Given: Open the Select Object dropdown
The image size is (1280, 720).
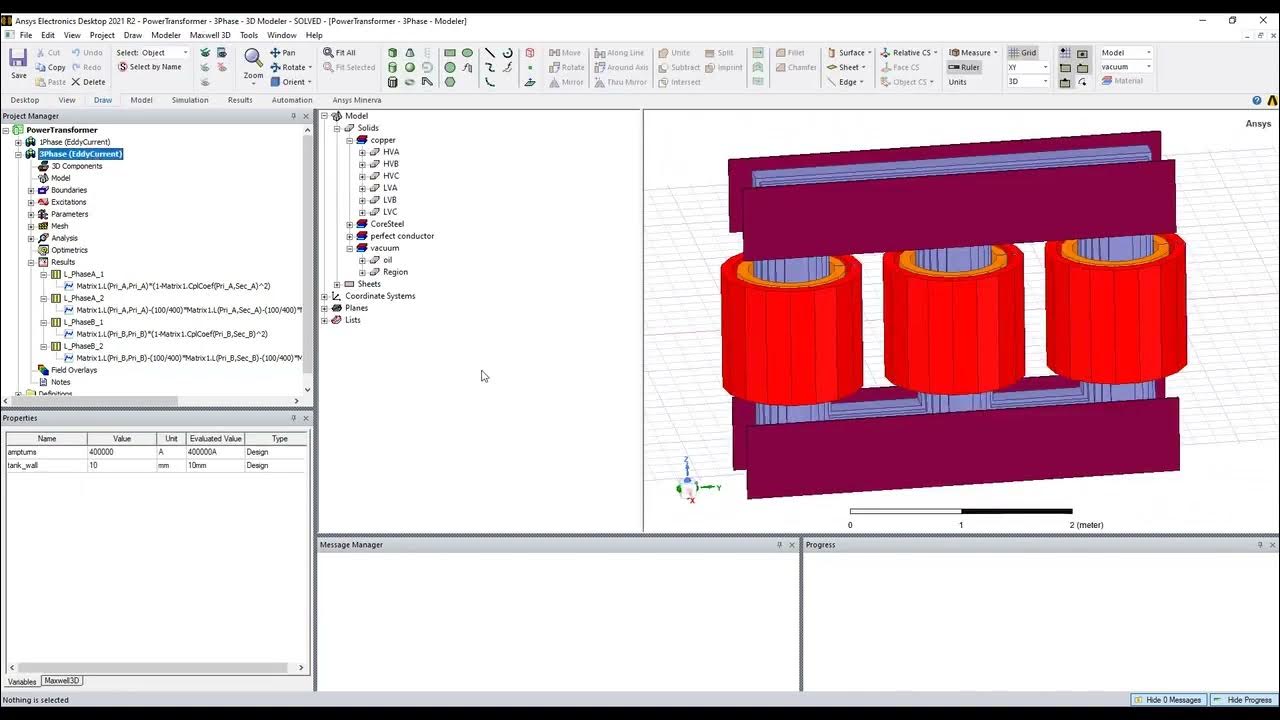Looking at the screenshot, I should tap(185, 53).
